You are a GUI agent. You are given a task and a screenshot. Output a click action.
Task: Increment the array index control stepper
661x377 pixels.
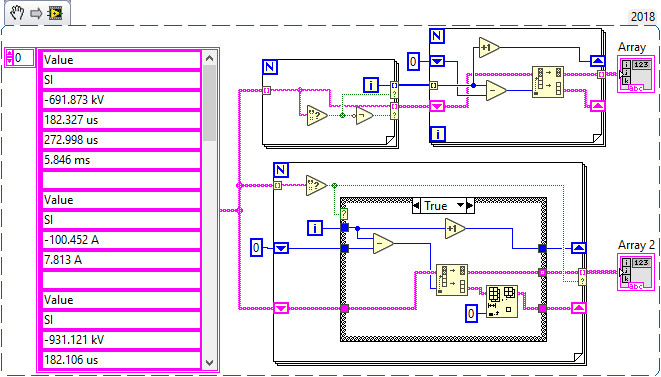click(x=9, y=54)
